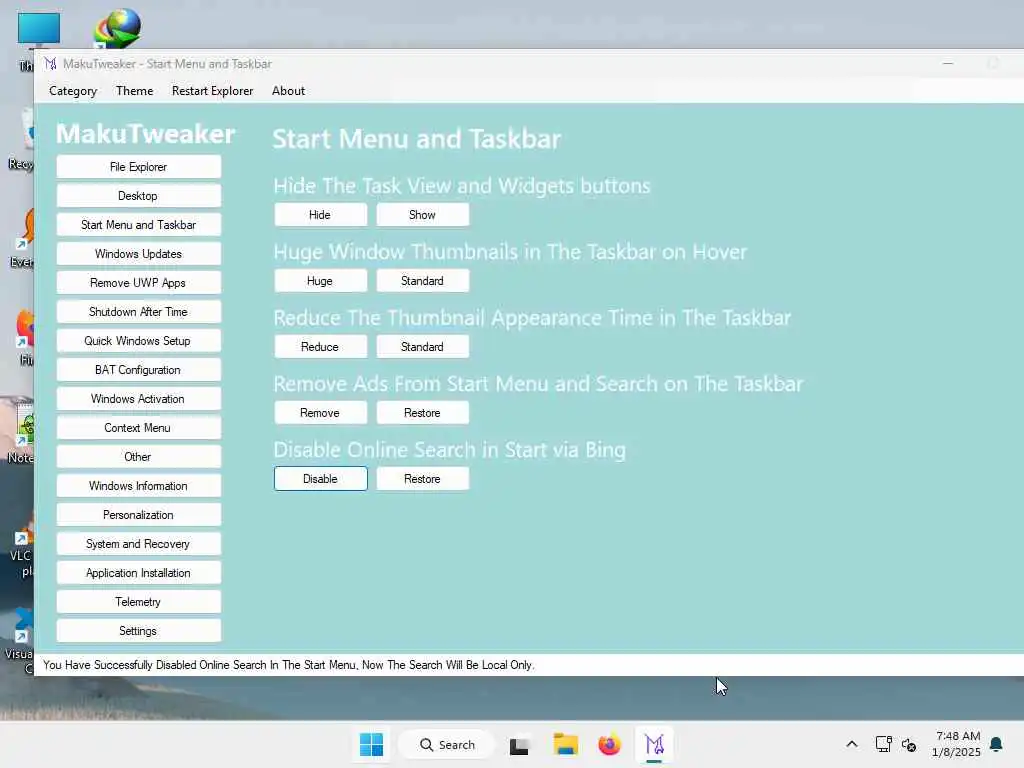Click MakuTweaker icon on taskbar

[x=654, y=744]
